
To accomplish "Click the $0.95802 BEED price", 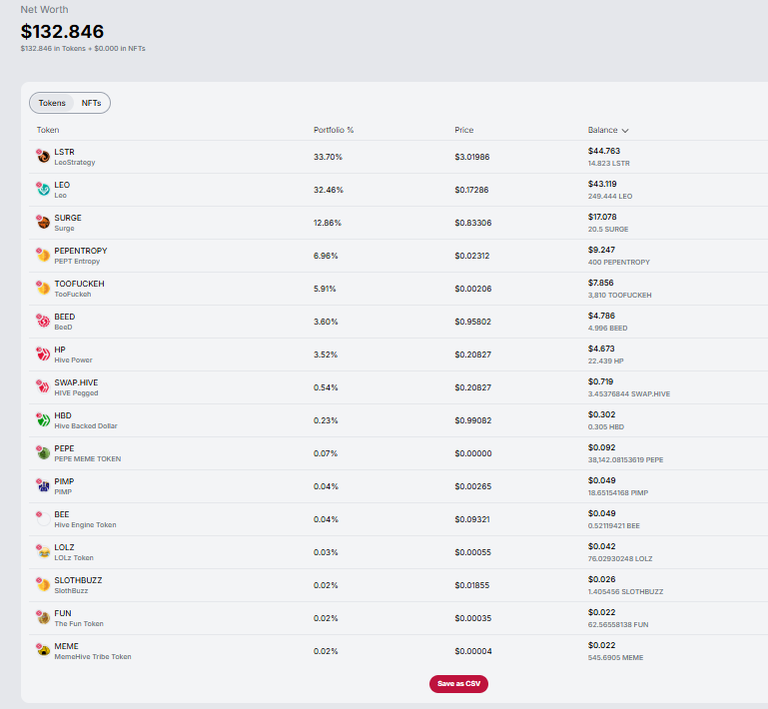I will point(473,321).
